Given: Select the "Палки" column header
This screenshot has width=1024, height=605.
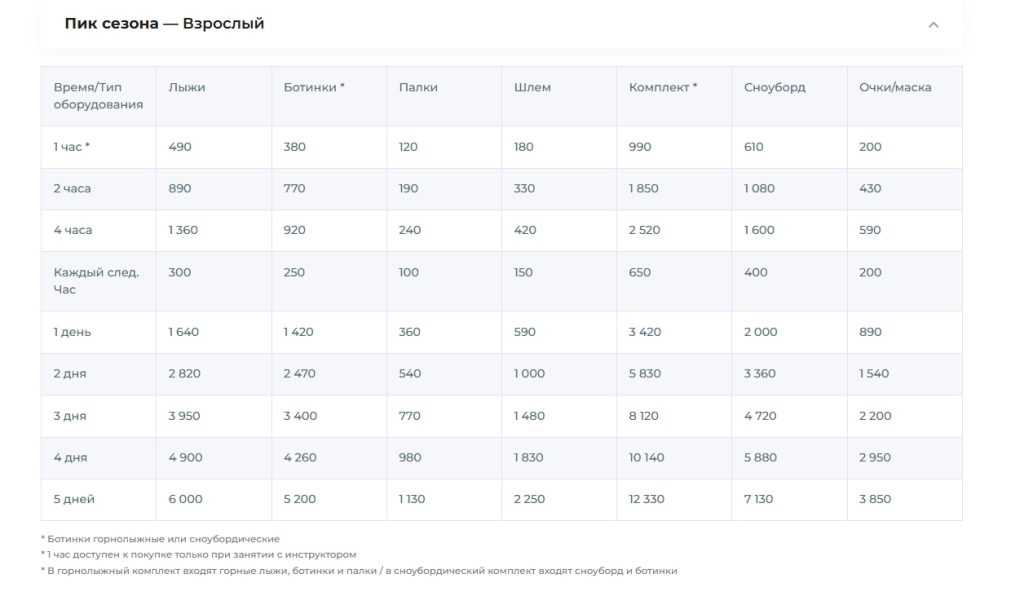Looking at the screenshot, I should click(x=418, y=87).
